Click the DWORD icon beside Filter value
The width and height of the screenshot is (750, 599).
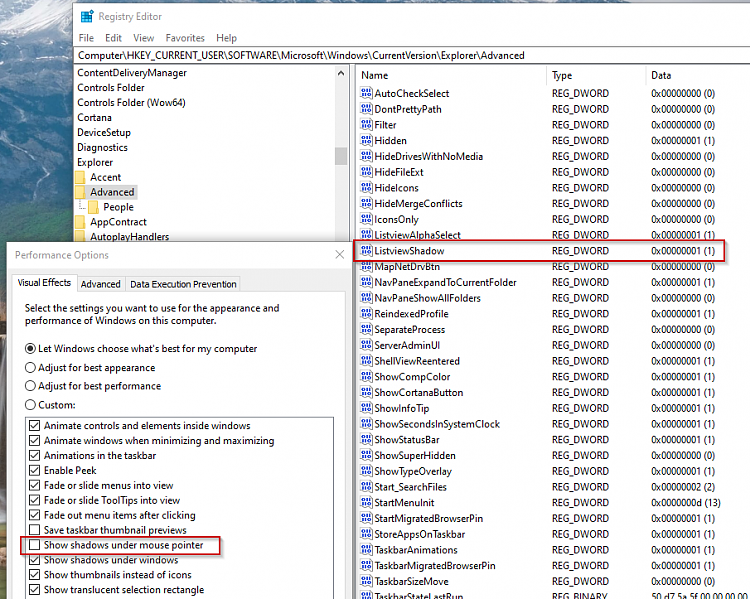(x=366, y=124)
